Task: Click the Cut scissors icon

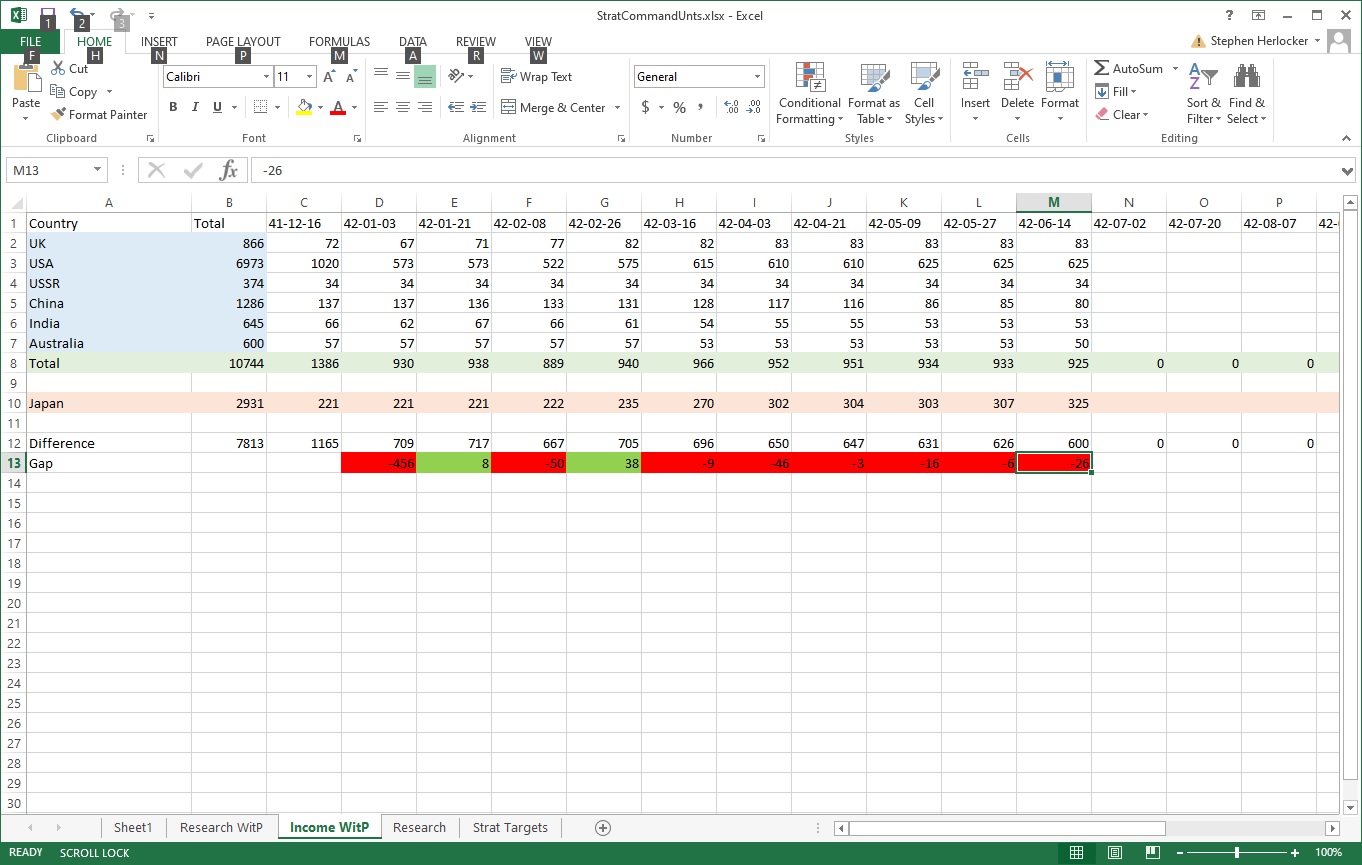Action: click(58, 69)
